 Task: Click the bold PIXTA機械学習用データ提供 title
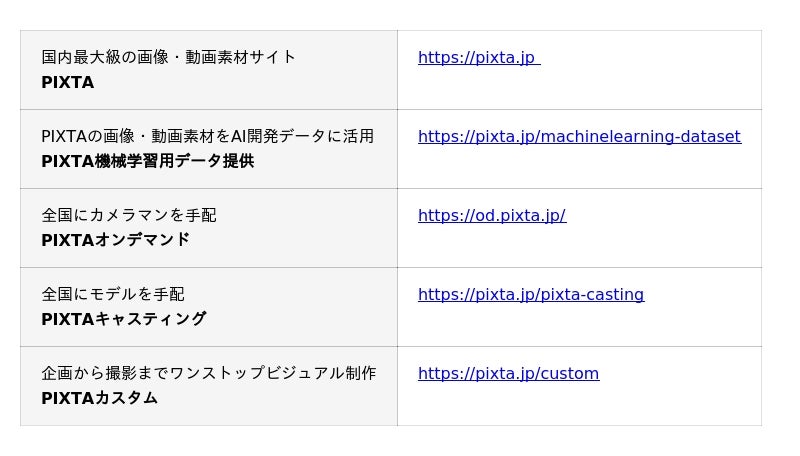coord(147,161)
